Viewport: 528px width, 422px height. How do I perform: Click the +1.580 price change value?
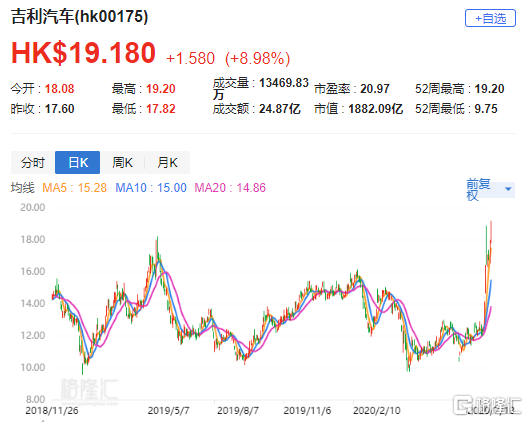click(x=191, y=58)
